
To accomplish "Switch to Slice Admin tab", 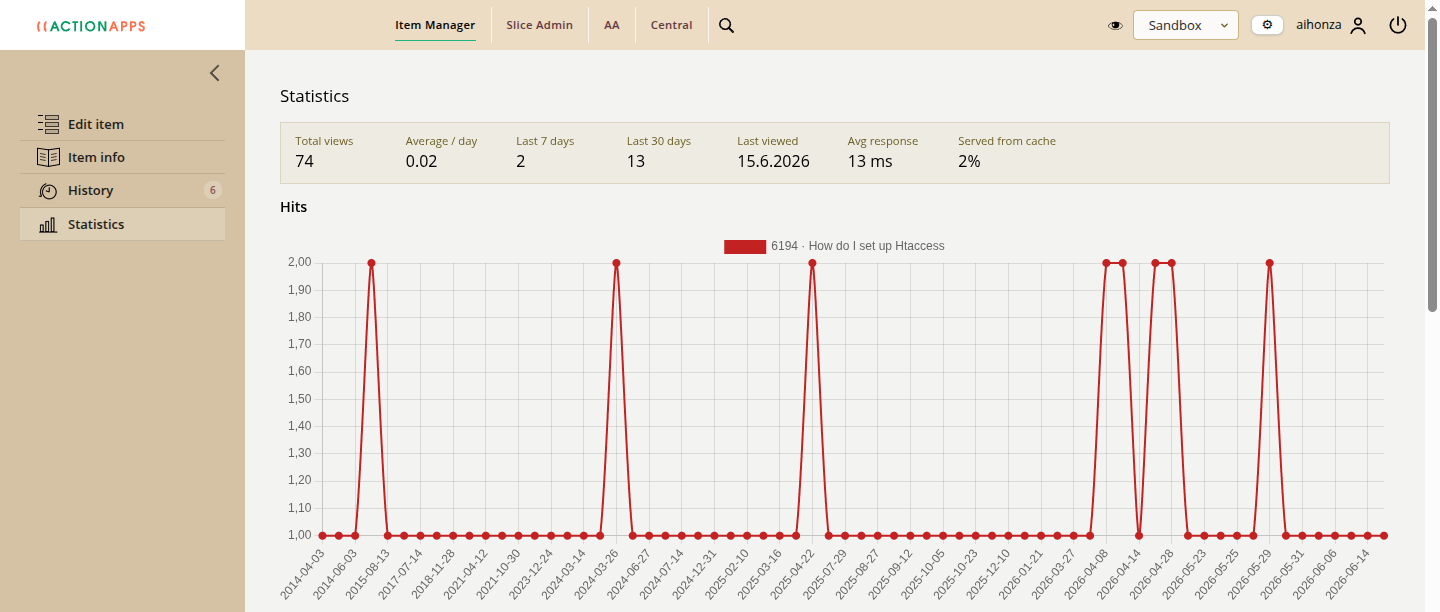I will [x=540, y=25].
